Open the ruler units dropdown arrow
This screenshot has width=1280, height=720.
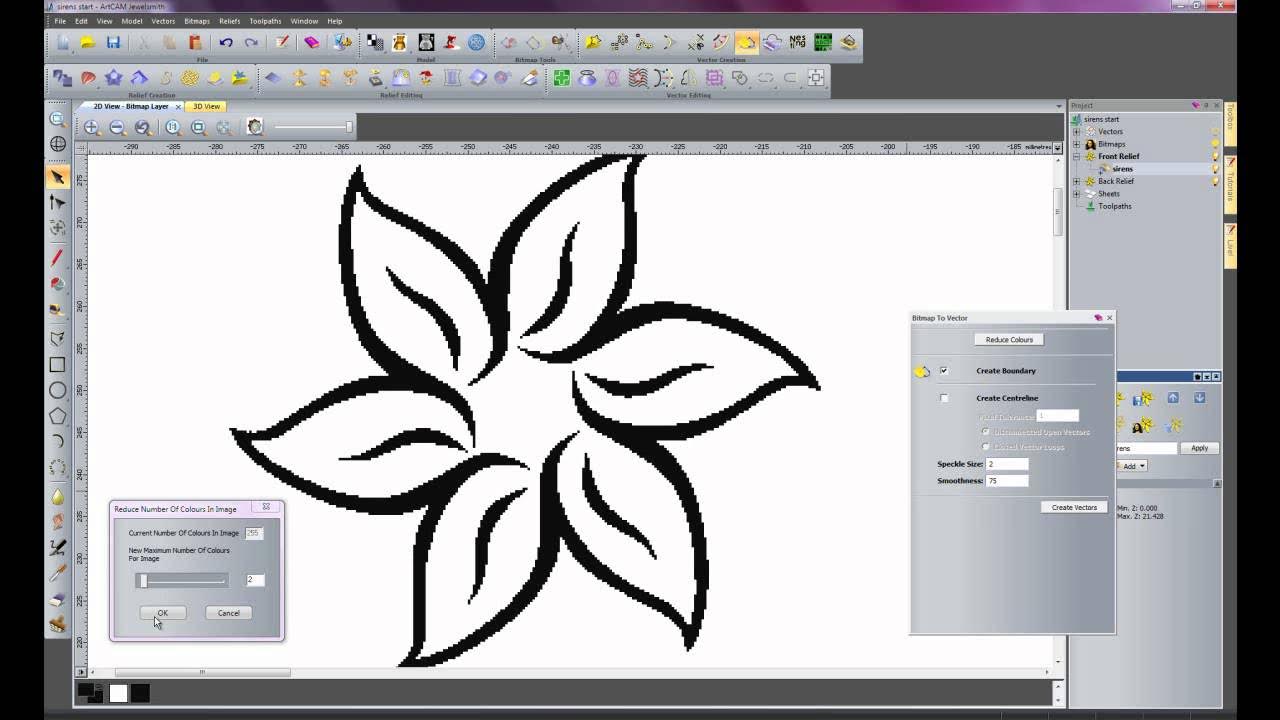pyautogui.click(x=1058, y=148)
